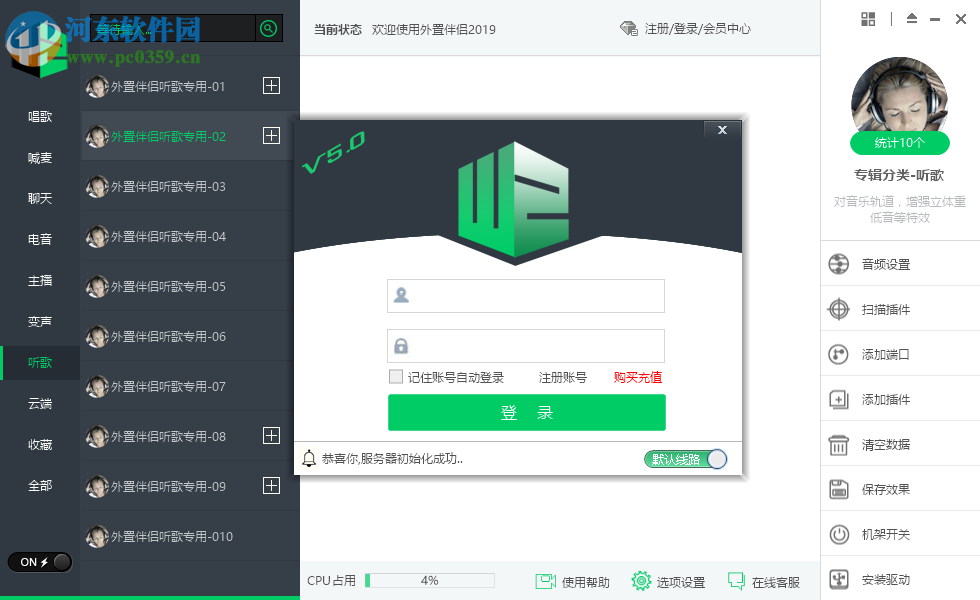Enable 记住账号自动登录 auto-login checkbox
The image size is (980, 600).
point(395,377)
